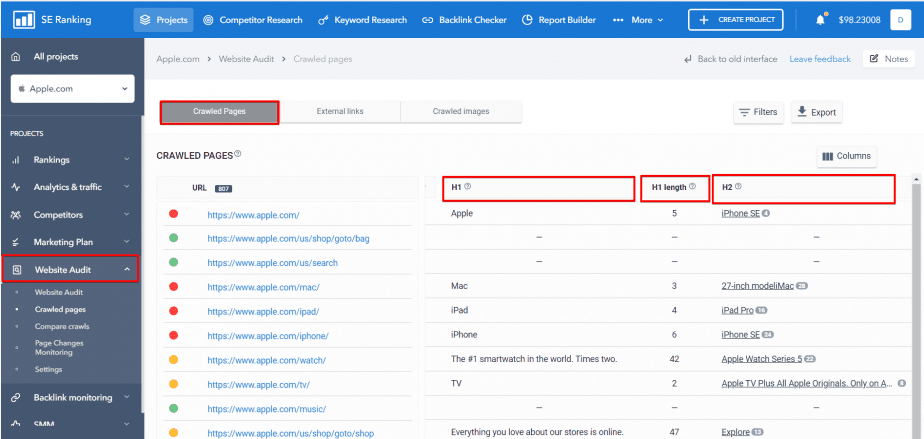Collapse the Website Audit section chevron

pos(127,270)
